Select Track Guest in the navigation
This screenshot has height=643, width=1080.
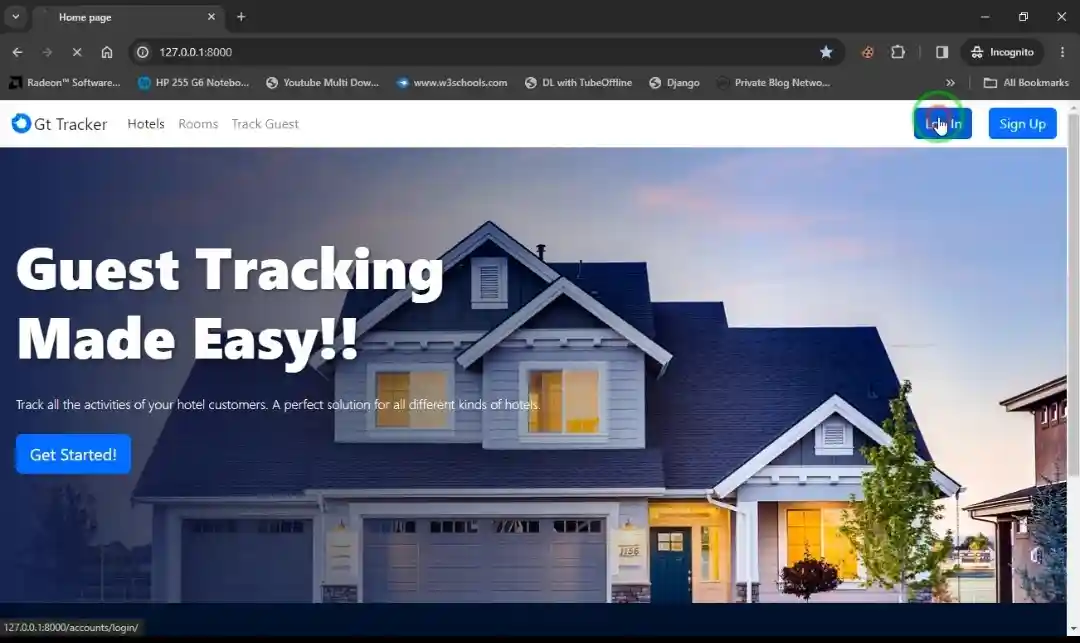coord(264,123)
